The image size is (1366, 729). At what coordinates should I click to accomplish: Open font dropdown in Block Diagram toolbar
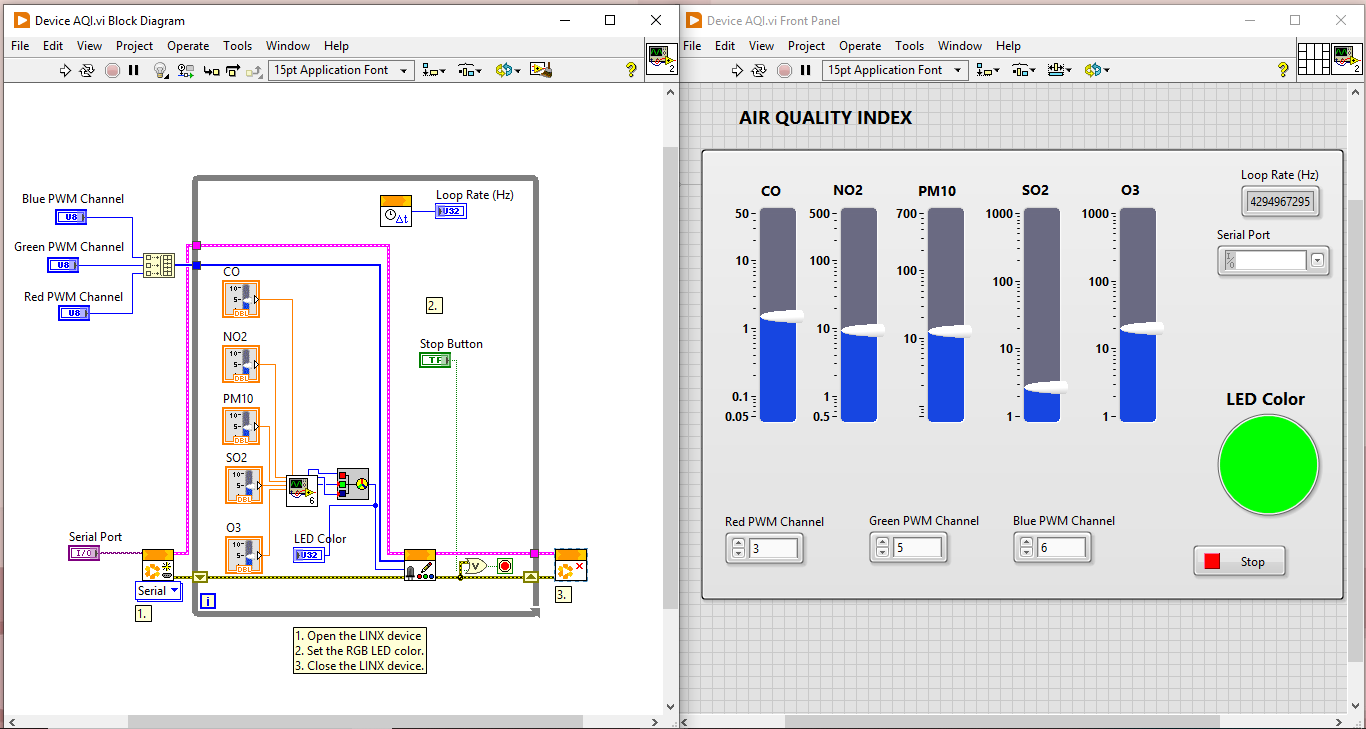pos(341,70)
